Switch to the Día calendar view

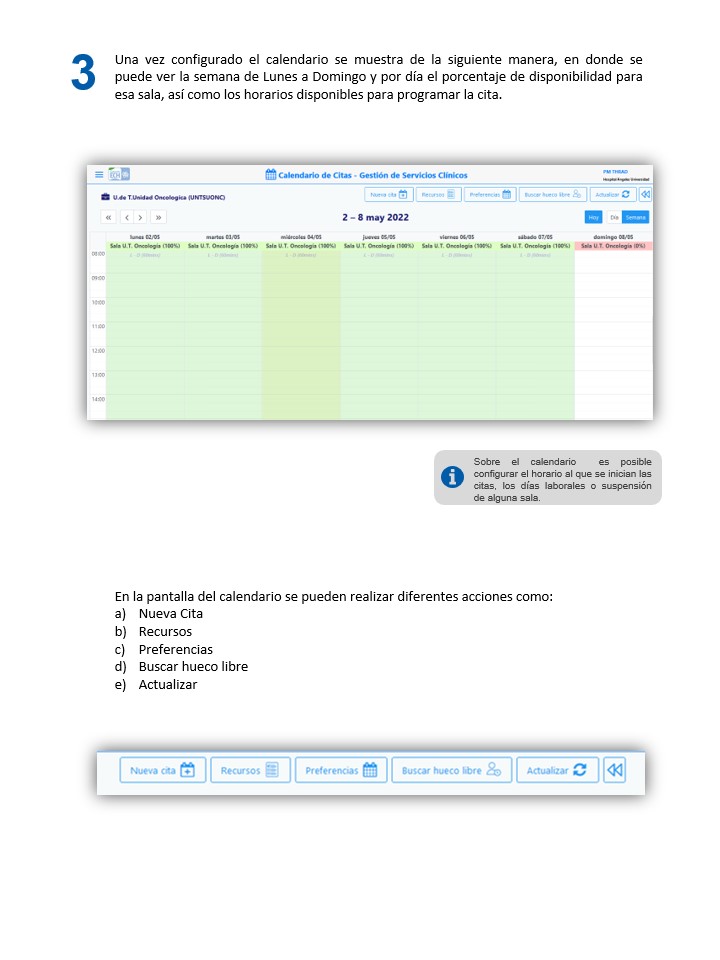tap(614, 217)
